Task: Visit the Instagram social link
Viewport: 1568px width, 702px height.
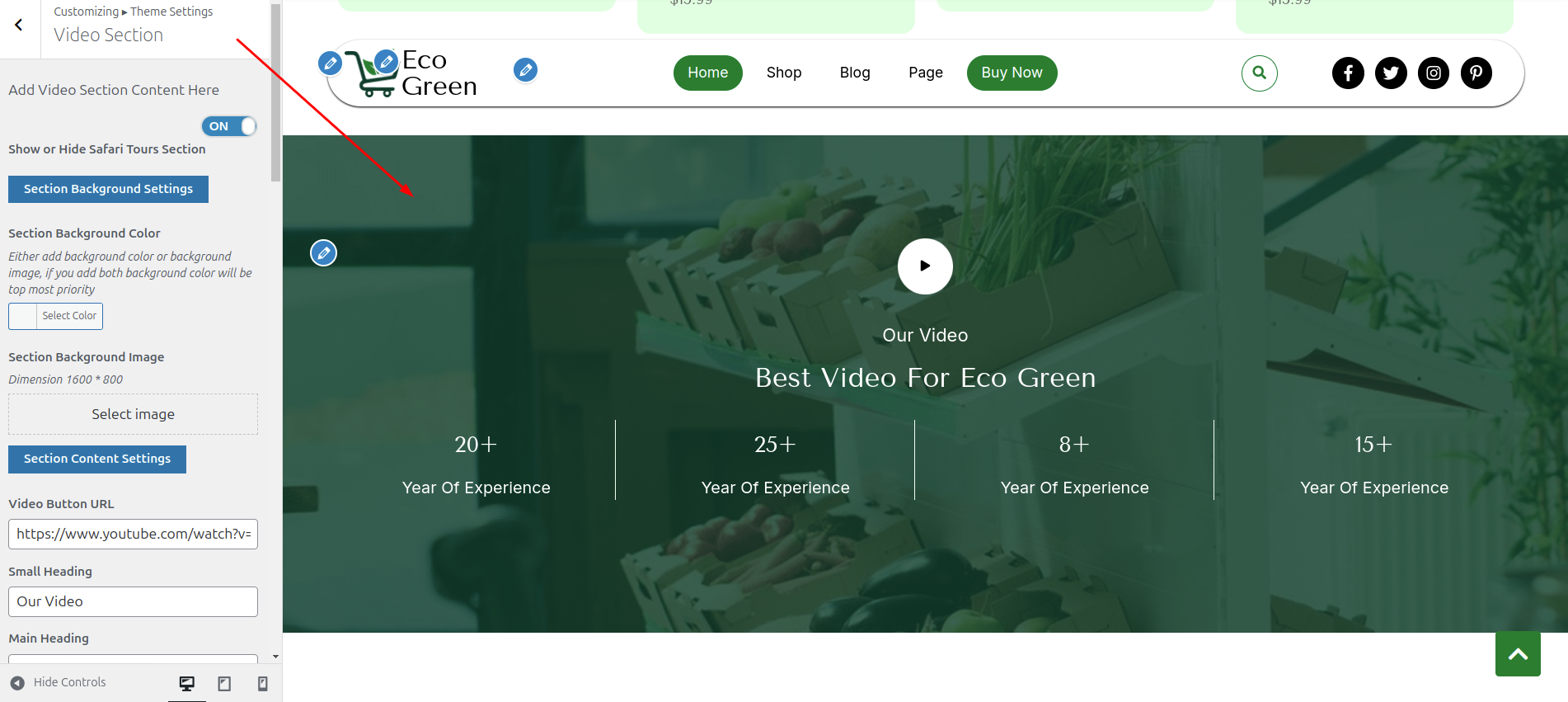Action: [x=1434, y=73]
